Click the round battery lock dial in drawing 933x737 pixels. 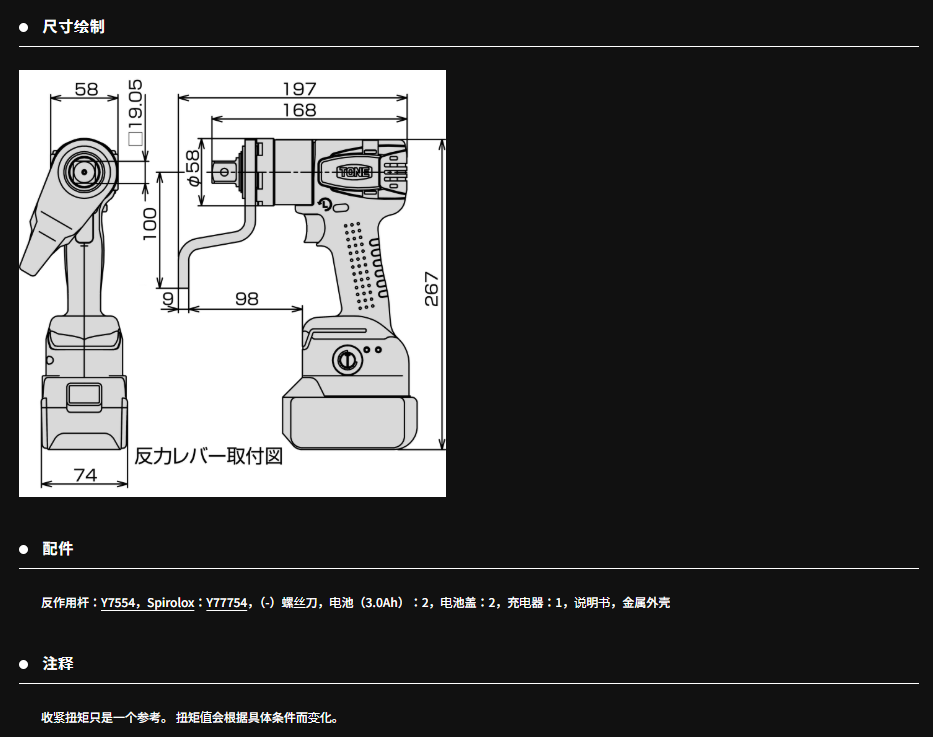click(x=347, y=359)
